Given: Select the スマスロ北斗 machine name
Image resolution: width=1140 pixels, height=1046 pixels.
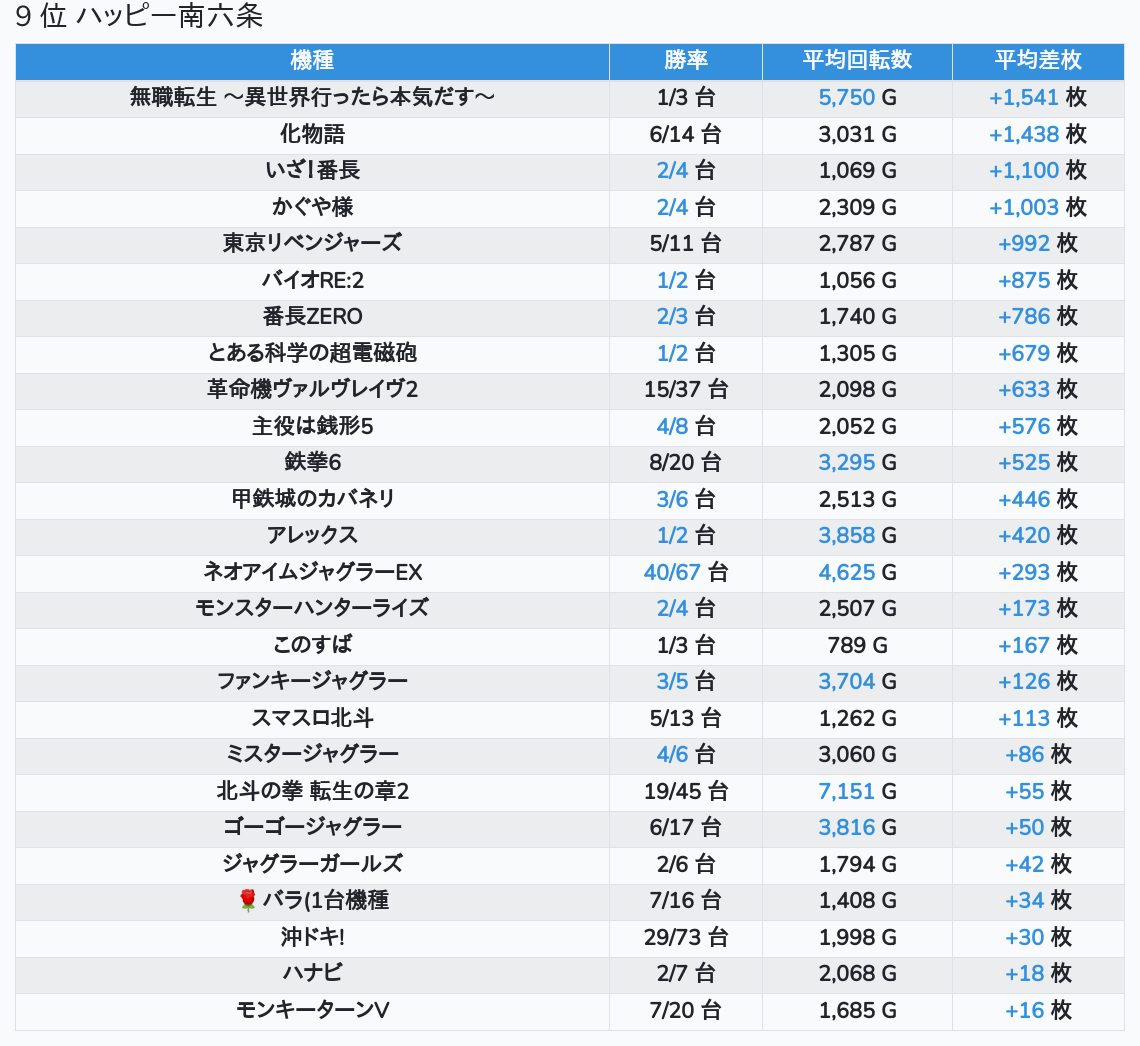Looking at the screenshot, I should click(312, 718).
